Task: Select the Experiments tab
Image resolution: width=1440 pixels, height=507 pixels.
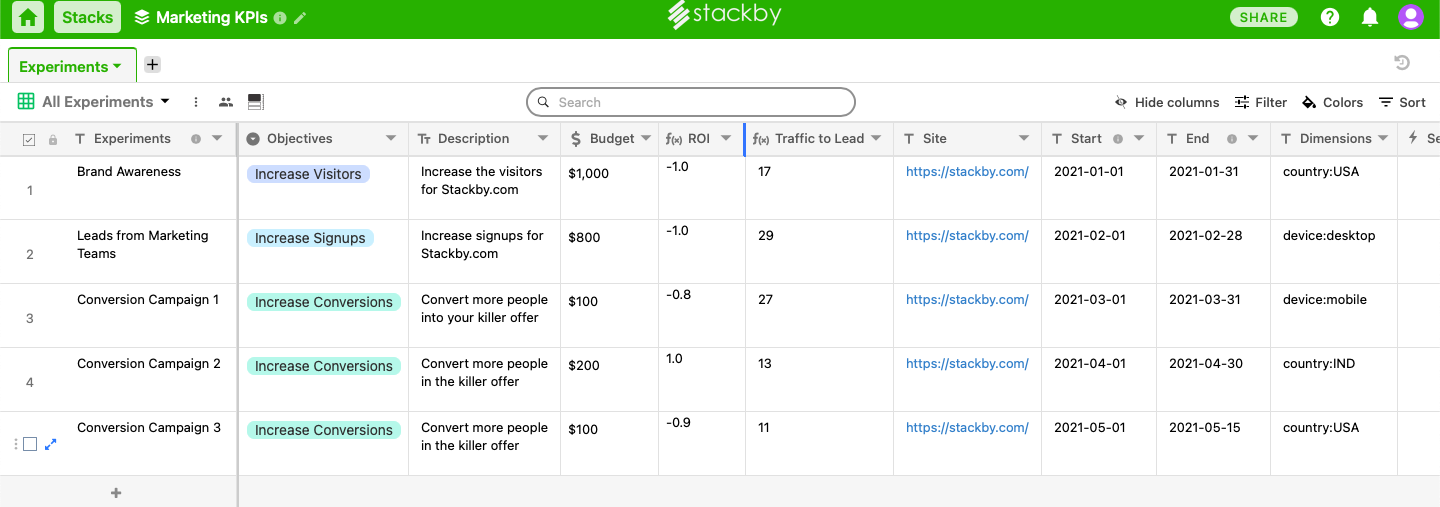Action: [70, 66]
